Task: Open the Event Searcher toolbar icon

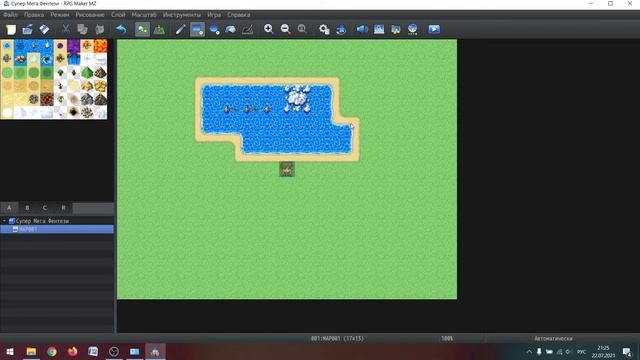Action: [x=379, y=29]
